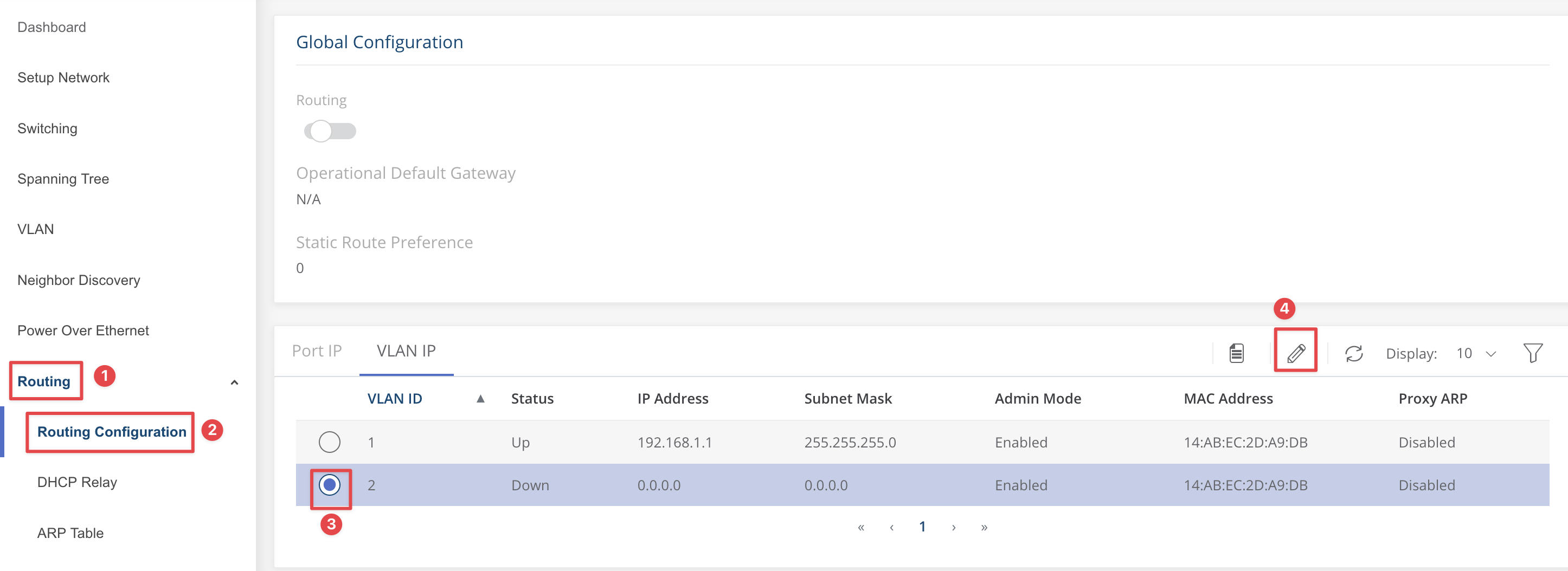The width and height of the screenshot is (1568, 571).
Task: Open the Display rows count dropdown
Action: pos(1475,353)
